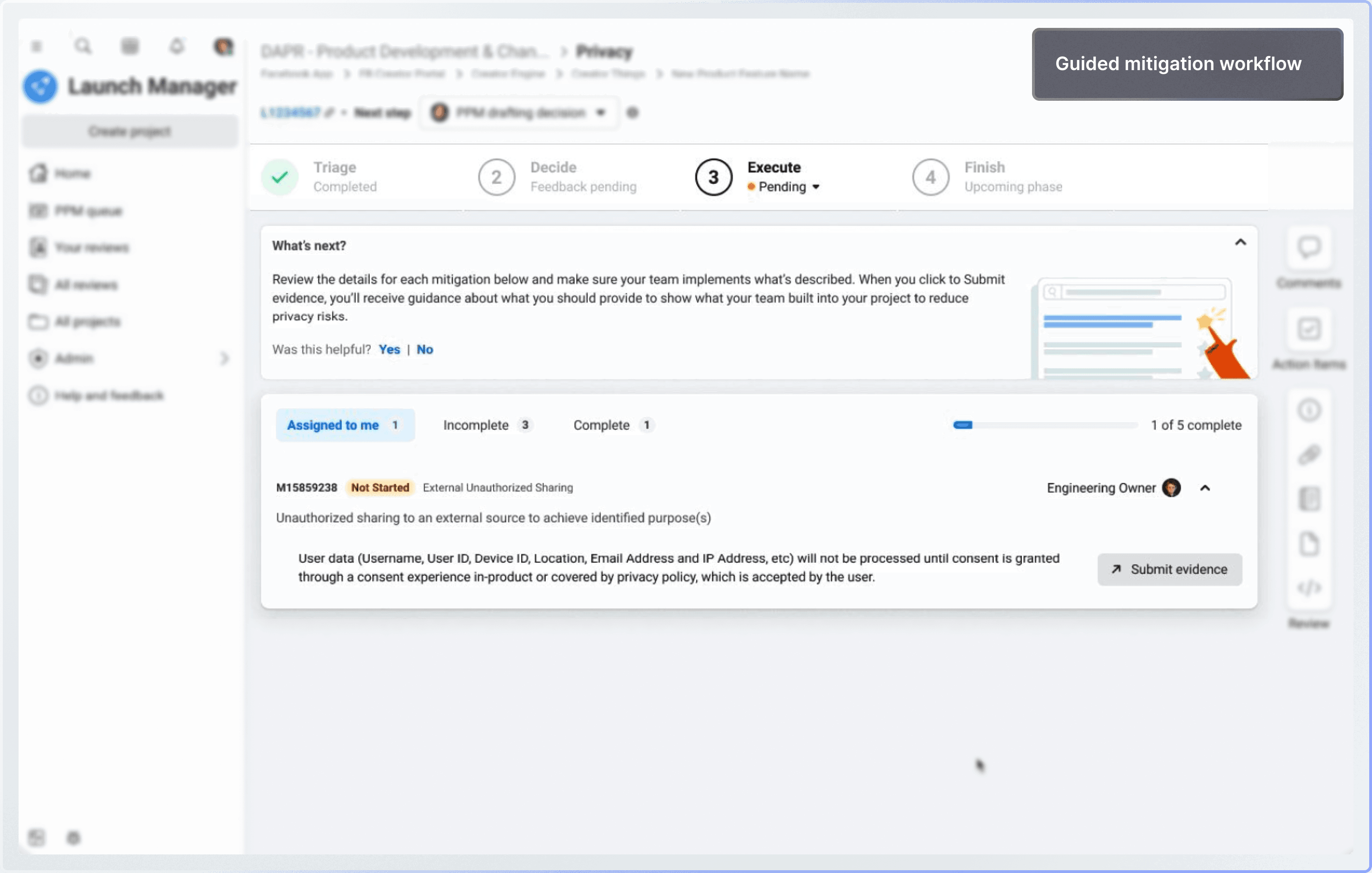Click the document page icon in right rail
Screen dimensions: 1372x873
pyautogui.click(x=1309, y=544)
